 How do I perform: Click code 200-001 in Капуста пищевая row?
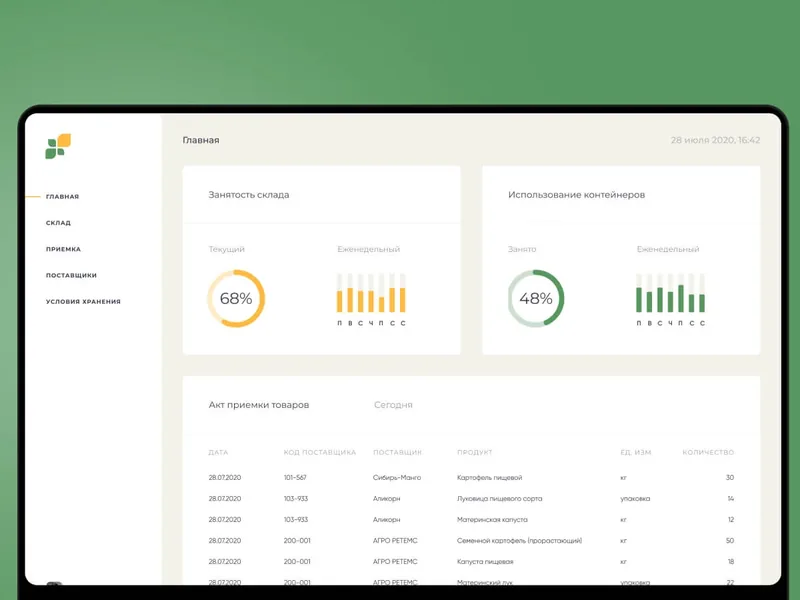(297, 561)
